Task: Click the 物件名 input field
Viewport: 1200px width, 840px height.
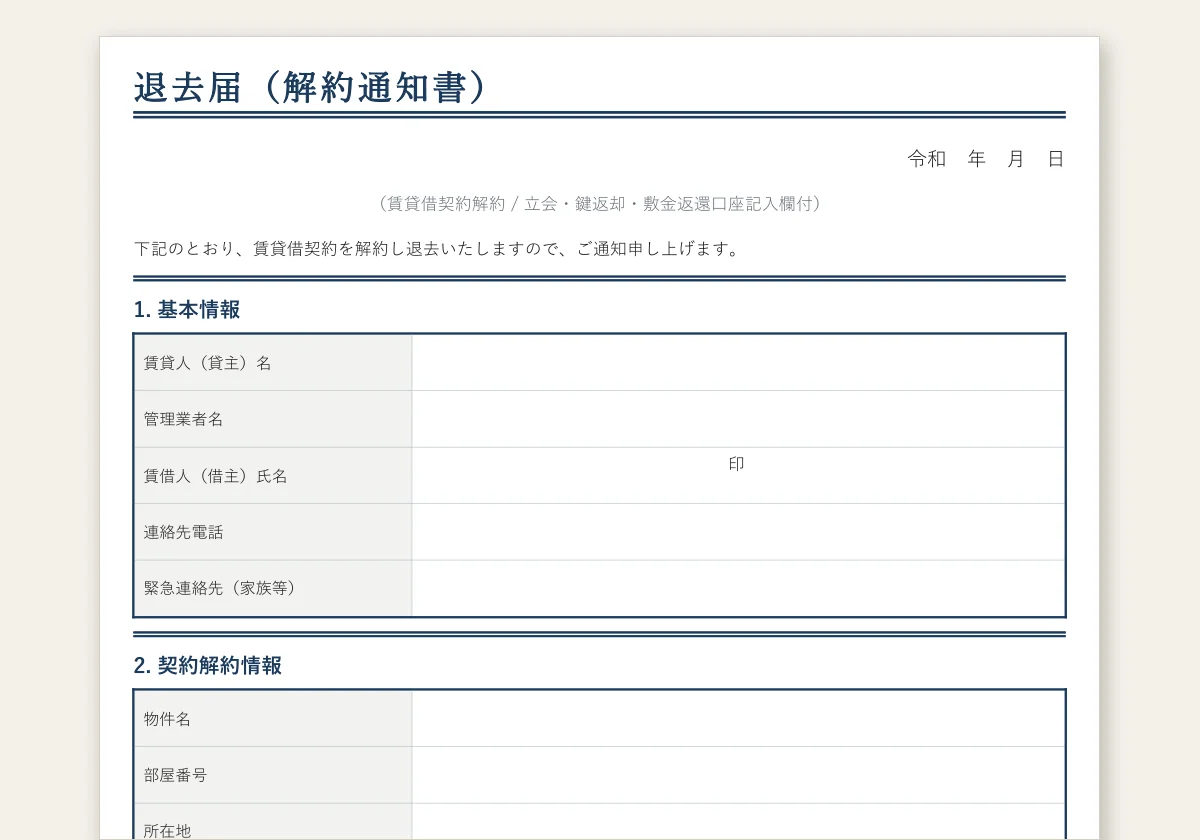Action: (x=738, y=719)
